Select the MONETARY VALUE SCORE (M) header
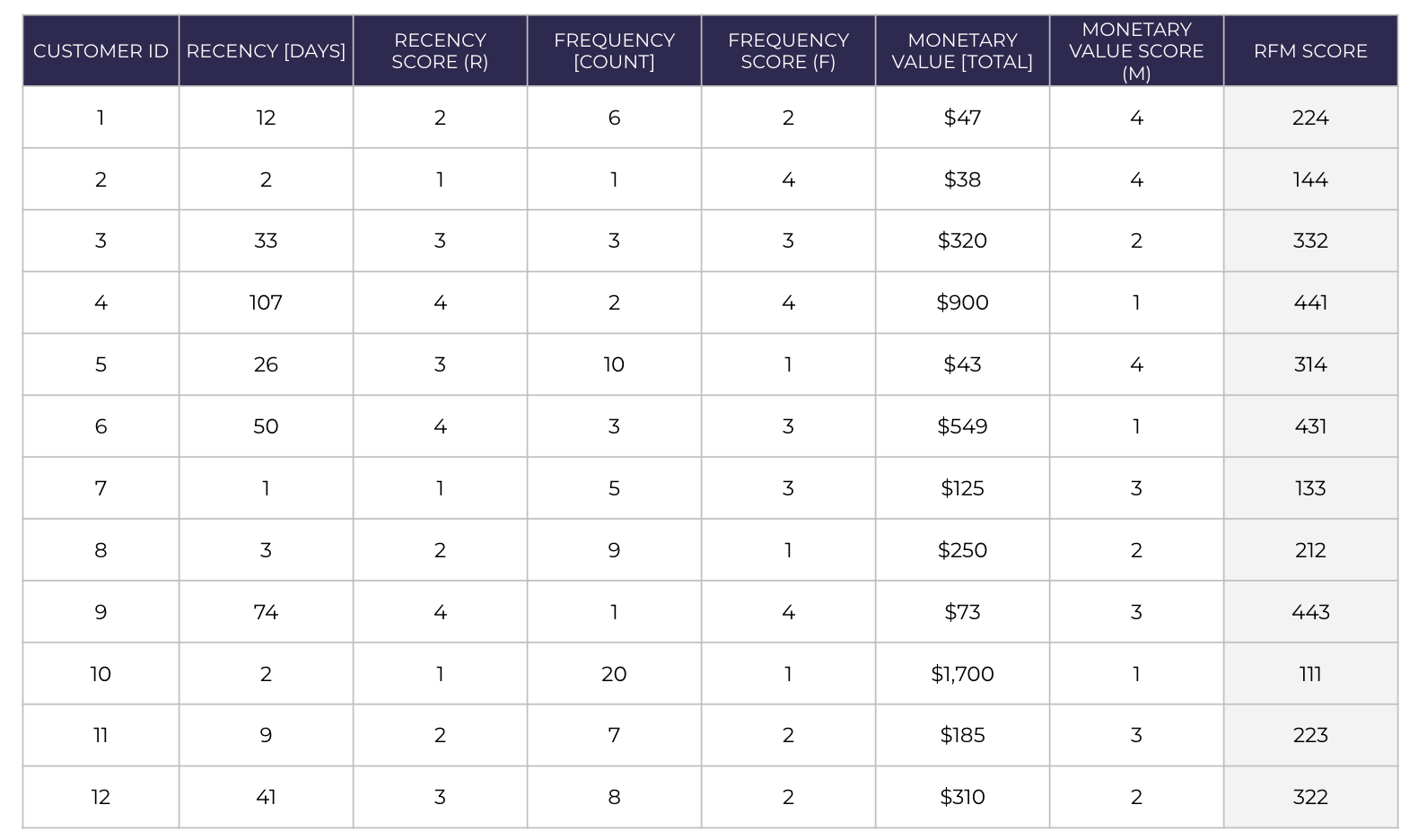 click(1136, 51)
